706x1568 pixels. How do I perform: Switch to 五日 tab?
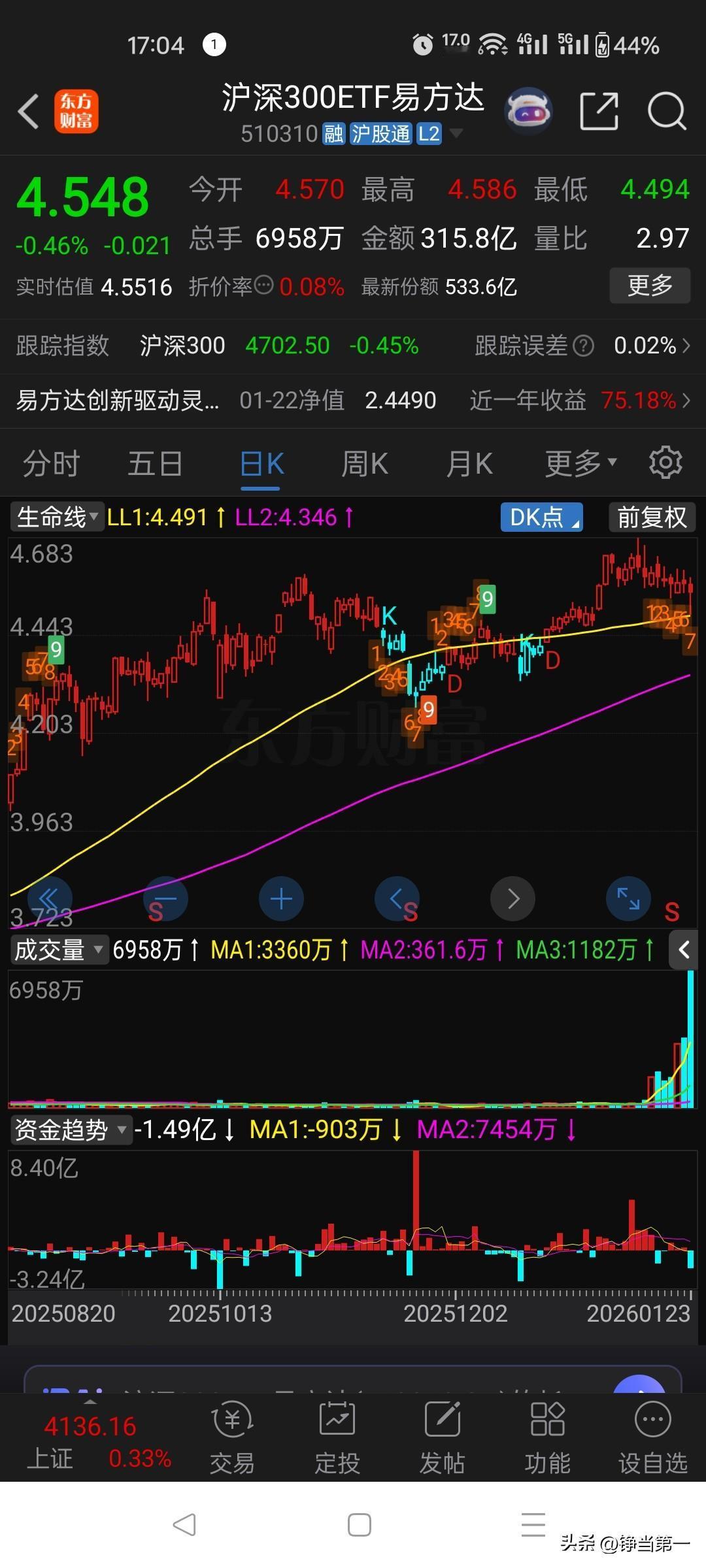[x=156, y=464]
